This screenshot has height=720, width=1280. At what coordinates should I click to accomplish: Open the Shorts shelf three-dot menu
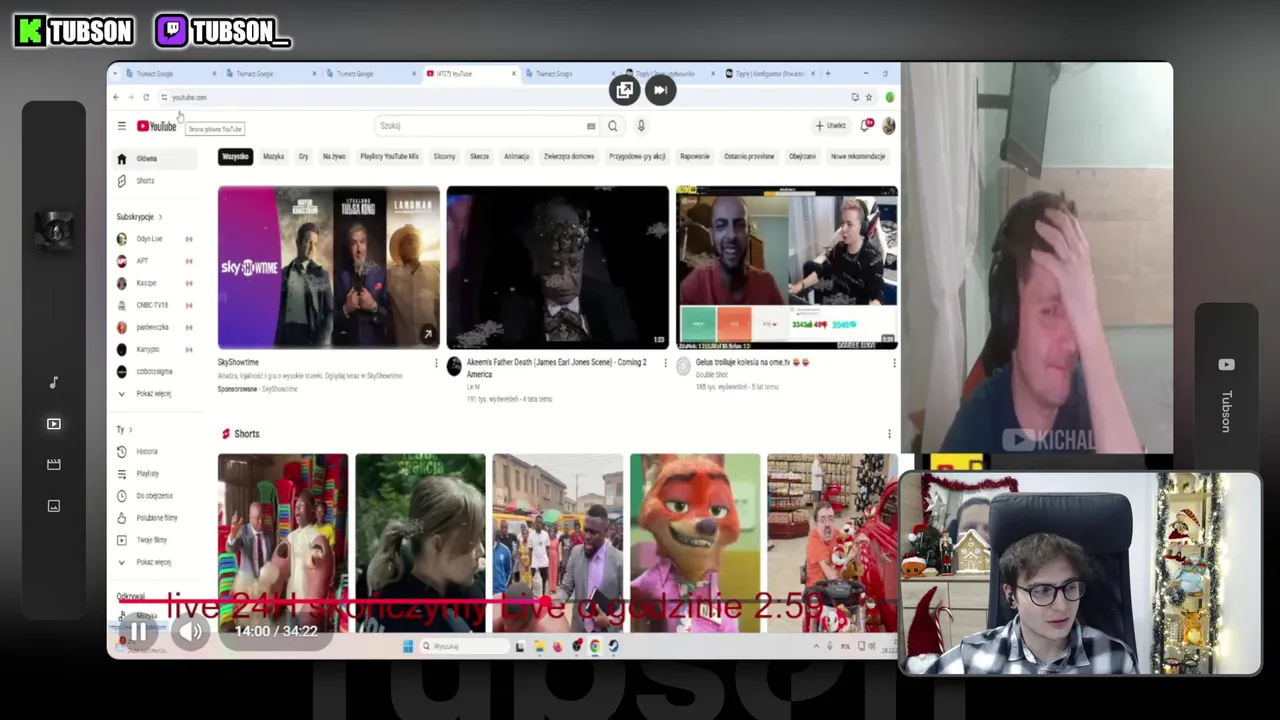click(x=889, y=434)
